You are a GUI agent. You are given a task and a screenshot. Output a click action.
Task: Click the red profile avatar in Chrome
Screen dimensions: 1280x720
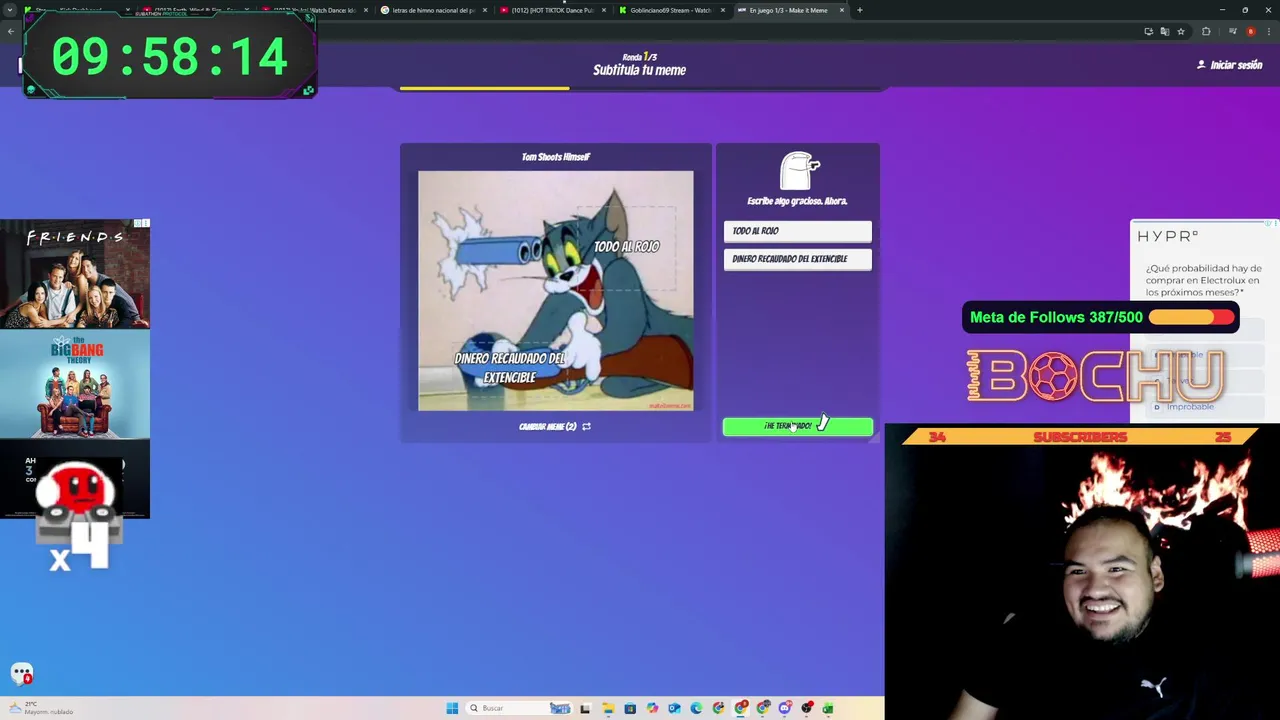pyautogui.click(x=1250, y=31)
